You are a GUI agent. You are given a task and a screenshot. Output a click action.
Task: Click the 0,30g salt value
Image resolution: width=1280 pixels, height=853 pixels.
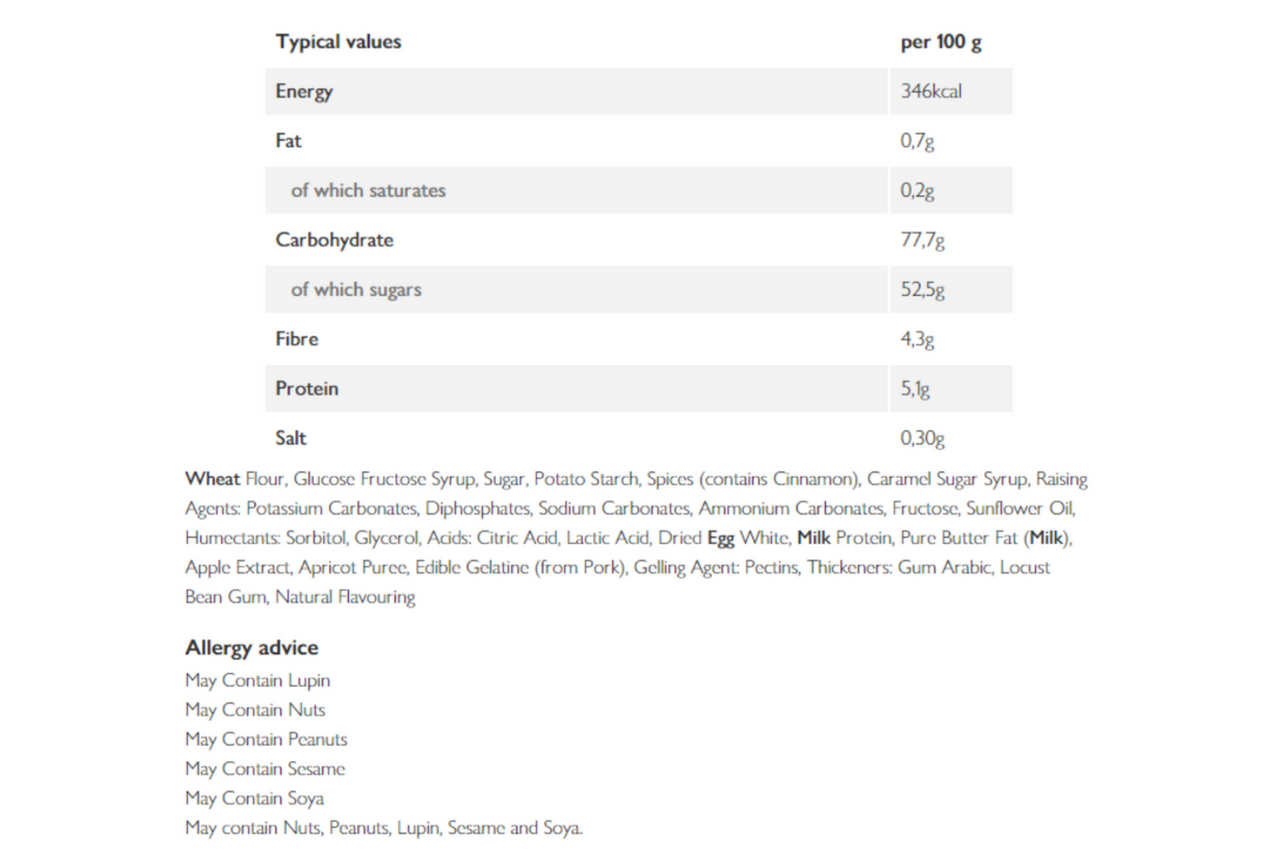(922, 438)
